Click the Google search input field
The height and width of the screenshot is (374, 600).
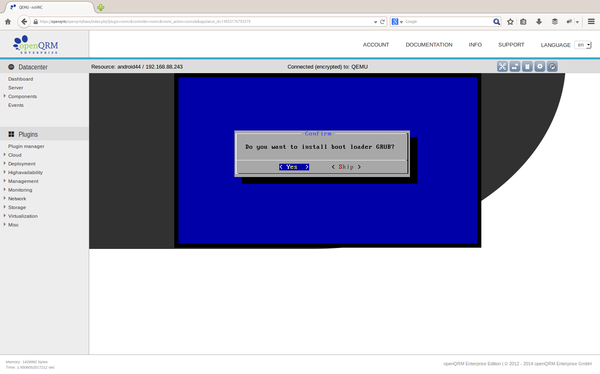pos(448,22)
